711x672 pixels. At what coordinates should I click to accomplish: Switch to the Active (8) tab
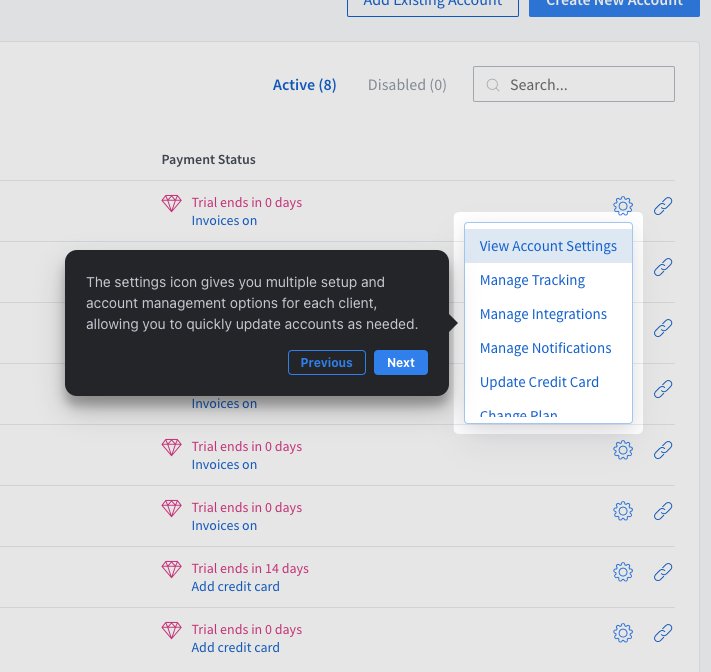[304, 85]
